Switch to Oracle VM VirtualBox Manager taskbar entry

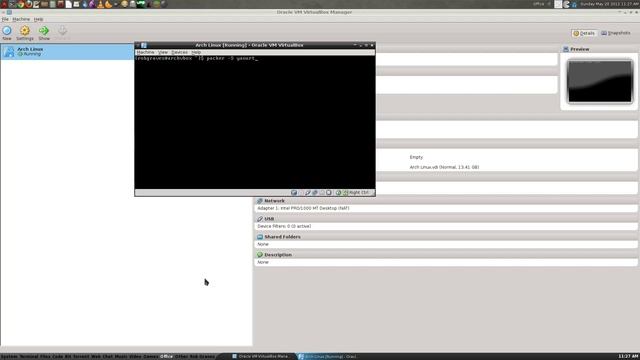[x=261, y=356]
